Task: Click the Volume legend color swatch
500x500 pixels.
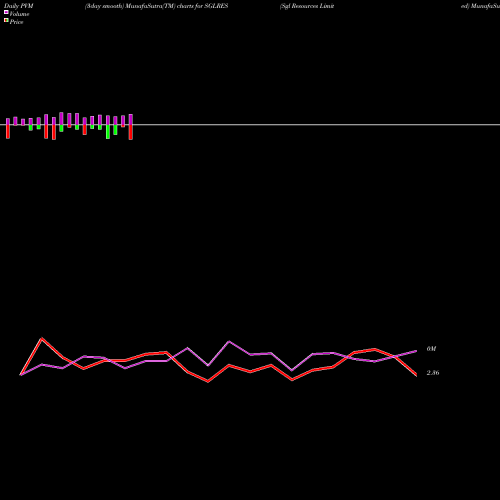Action: point(6,12)
